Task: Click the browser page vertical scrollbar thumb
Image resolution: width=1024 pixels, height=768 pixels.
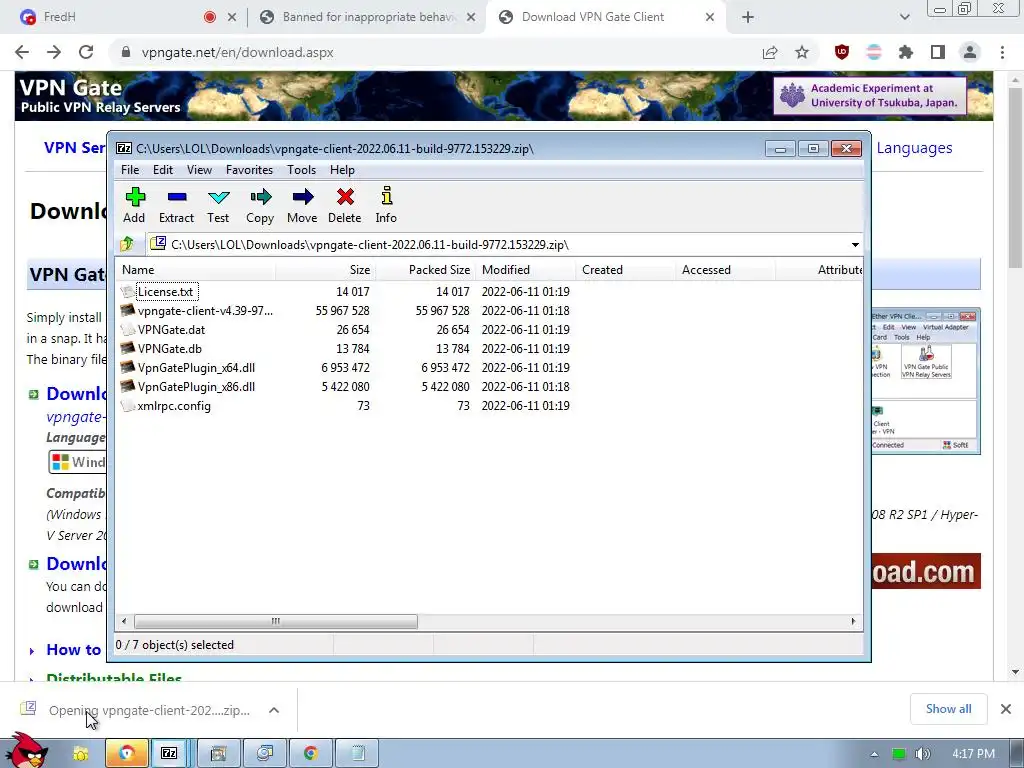Action: (1015, 178)
